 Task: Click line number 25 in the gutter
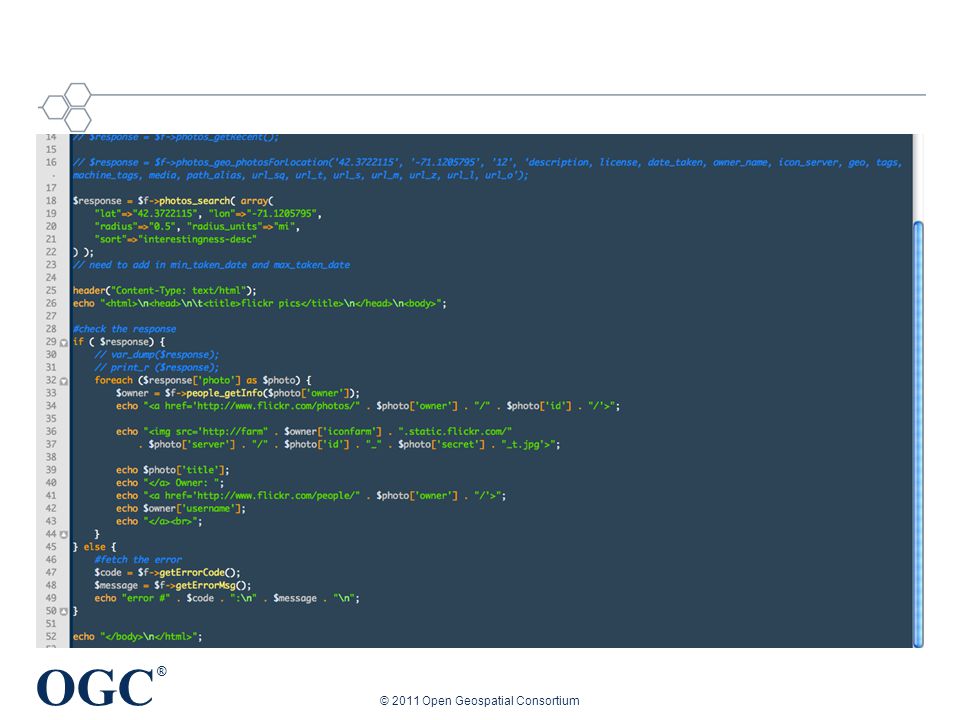(x=51, y=290)
